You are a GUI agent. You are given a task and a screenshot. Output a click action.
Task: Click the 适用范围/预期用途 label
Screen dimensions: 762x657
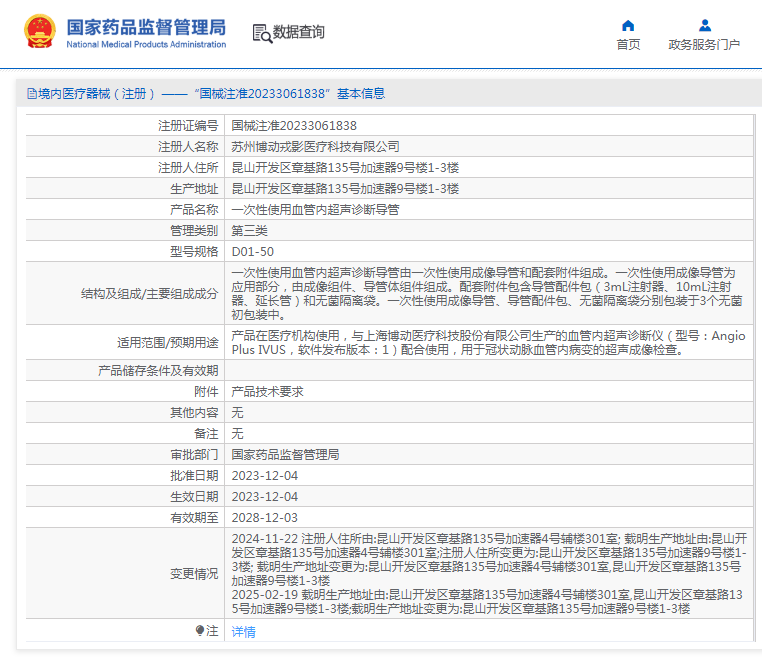[167, 343]
